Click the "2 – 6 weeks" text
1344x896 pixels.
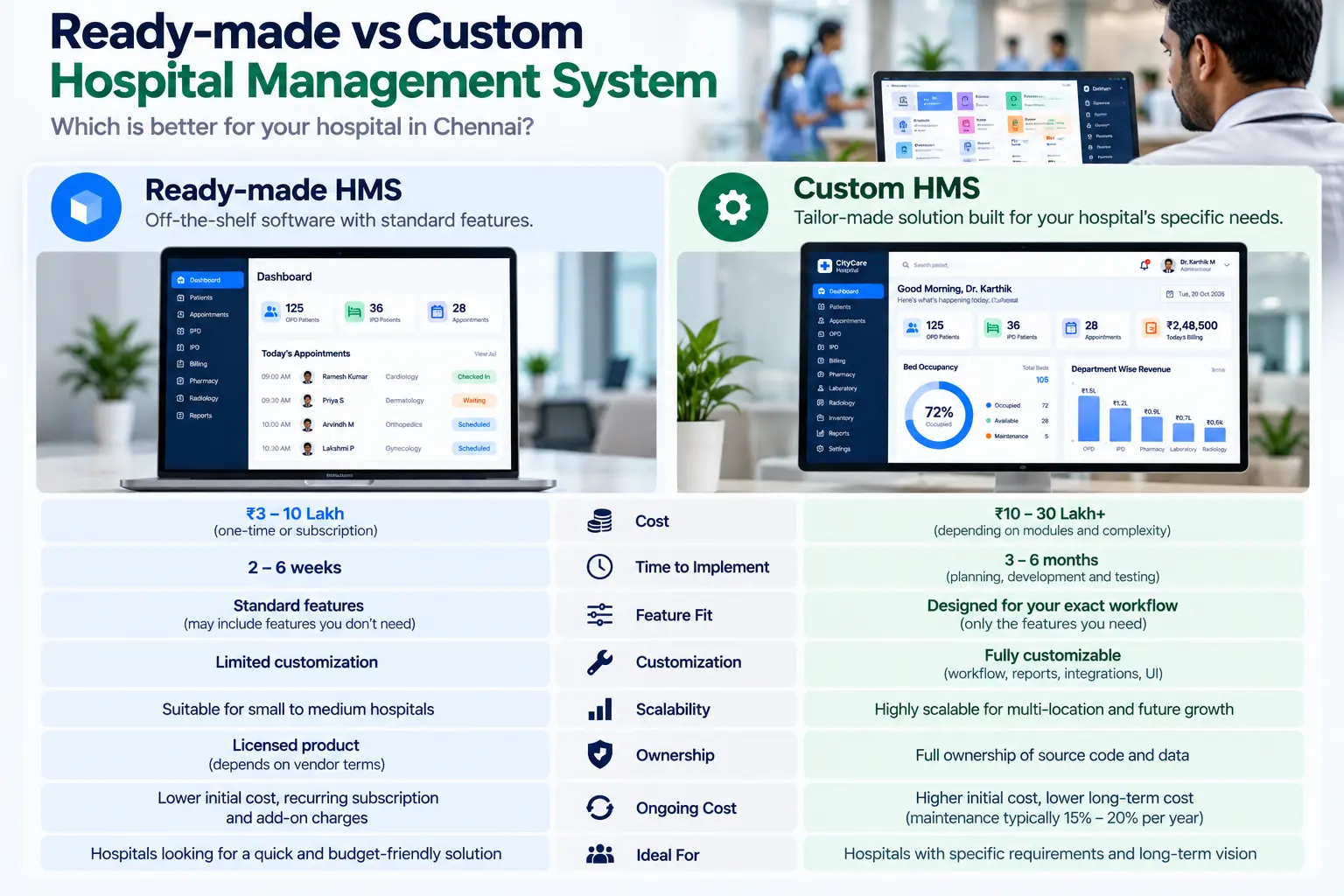(295, 568)
